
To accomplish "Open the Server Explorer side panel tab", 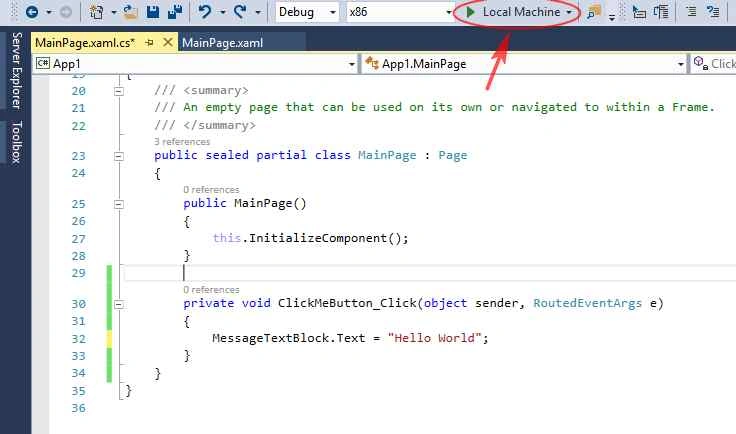I will [16, 70].
